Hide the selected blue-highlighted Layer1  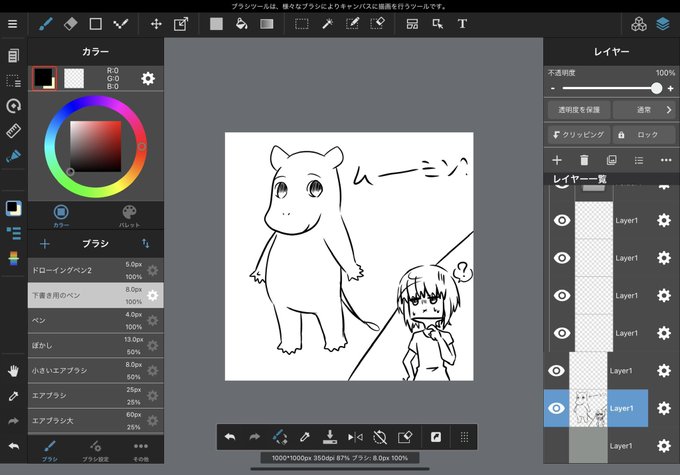[x=556, y=408]
